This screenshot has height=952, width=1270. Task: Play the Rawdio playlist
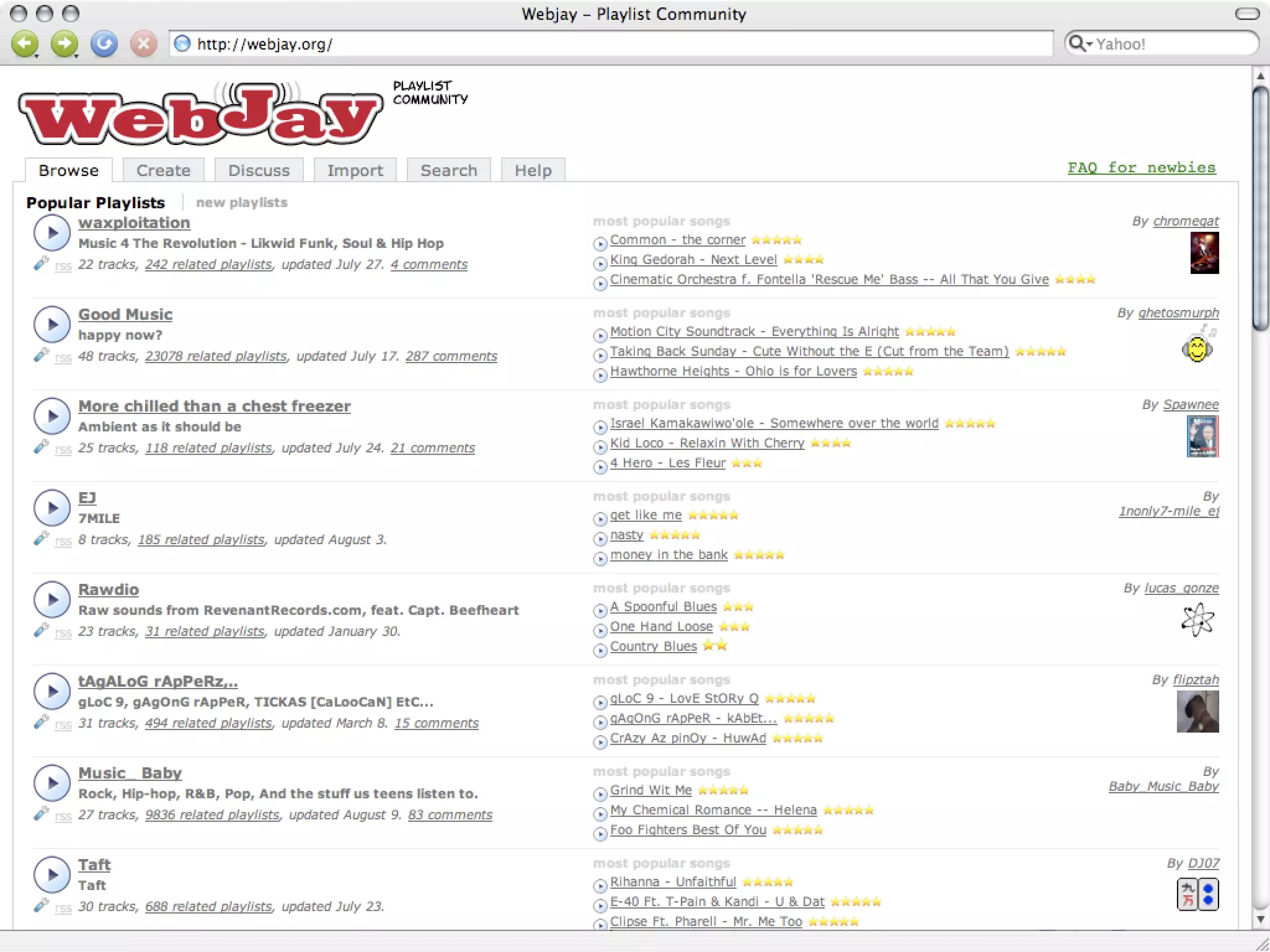(x=52, y=599)
